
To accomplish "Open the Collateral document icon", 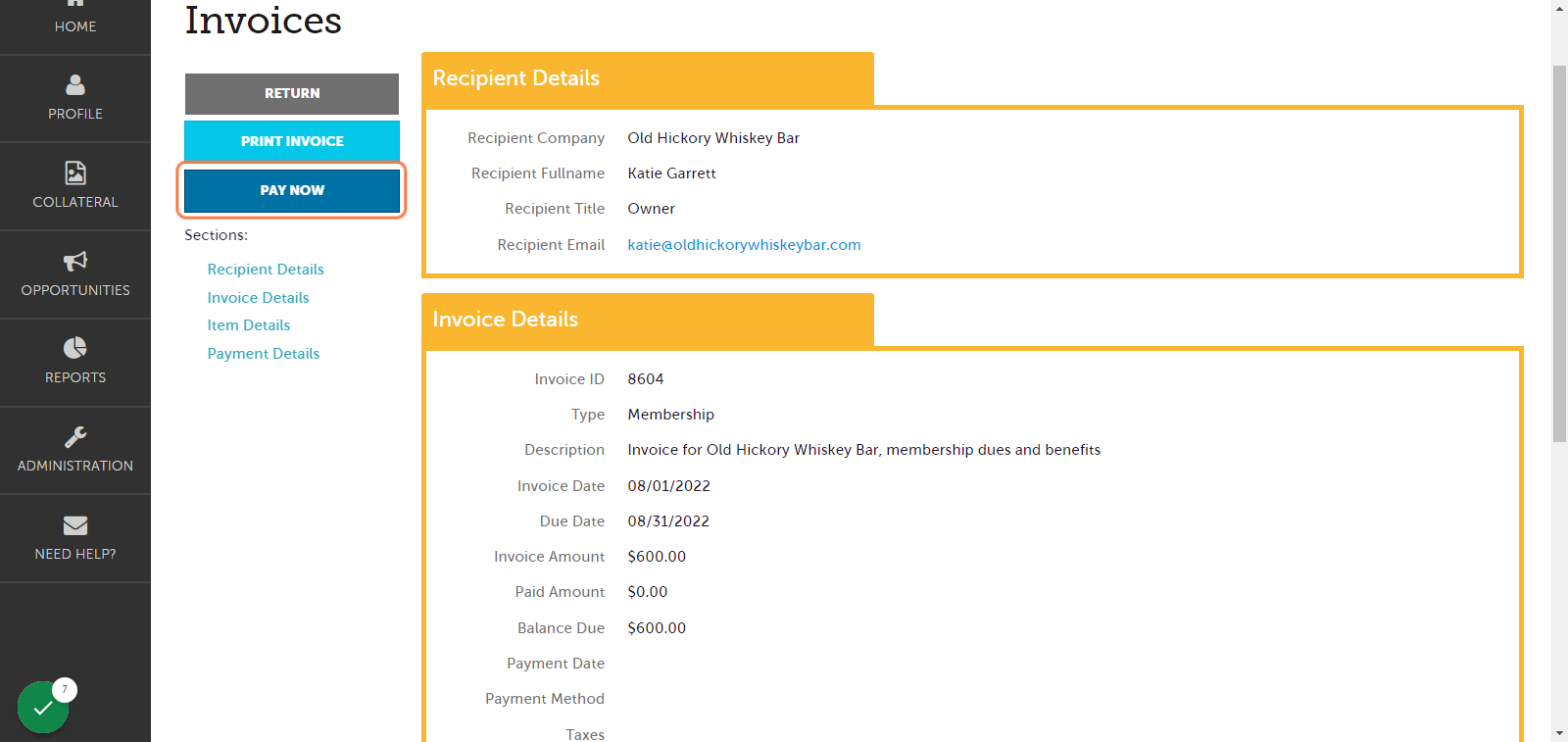I will (75, 173).
